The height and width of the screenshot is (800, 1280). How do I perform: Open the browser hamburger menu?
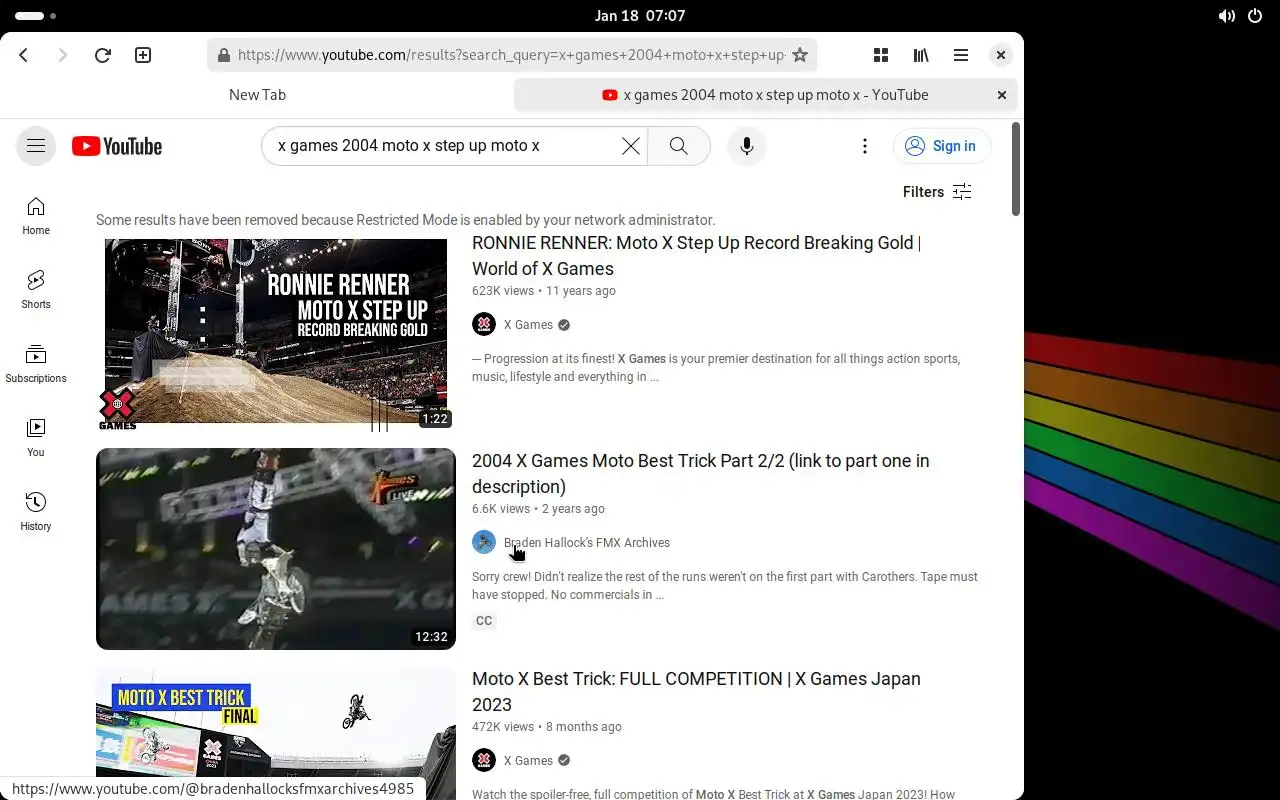[961, 55]
